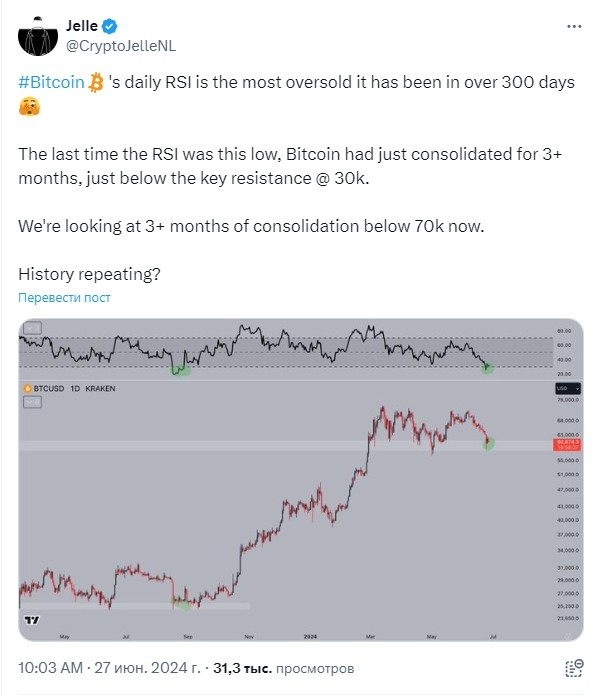Click the @CryptoJelleNL handle

click(x=121, y=46)
